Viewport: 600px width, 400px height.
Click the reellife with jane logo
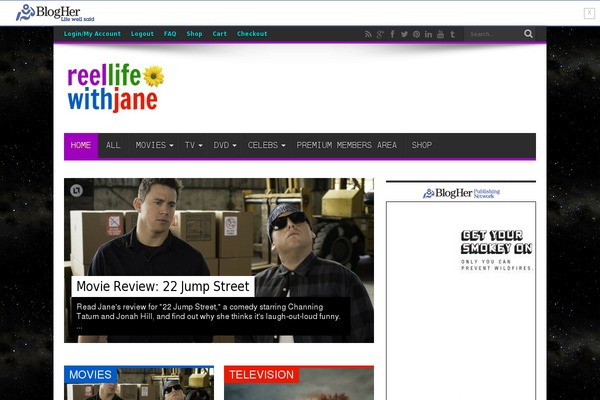click(x=116, y=88)
